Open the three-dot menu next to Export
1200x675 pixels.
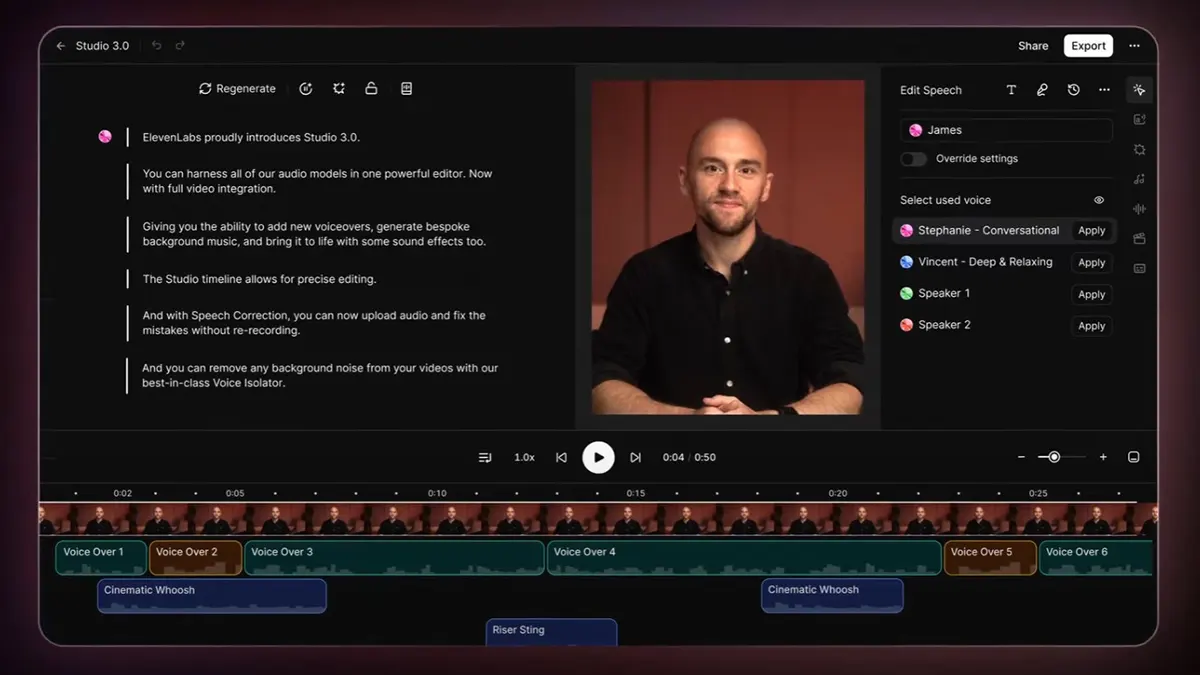(1134, 46)
